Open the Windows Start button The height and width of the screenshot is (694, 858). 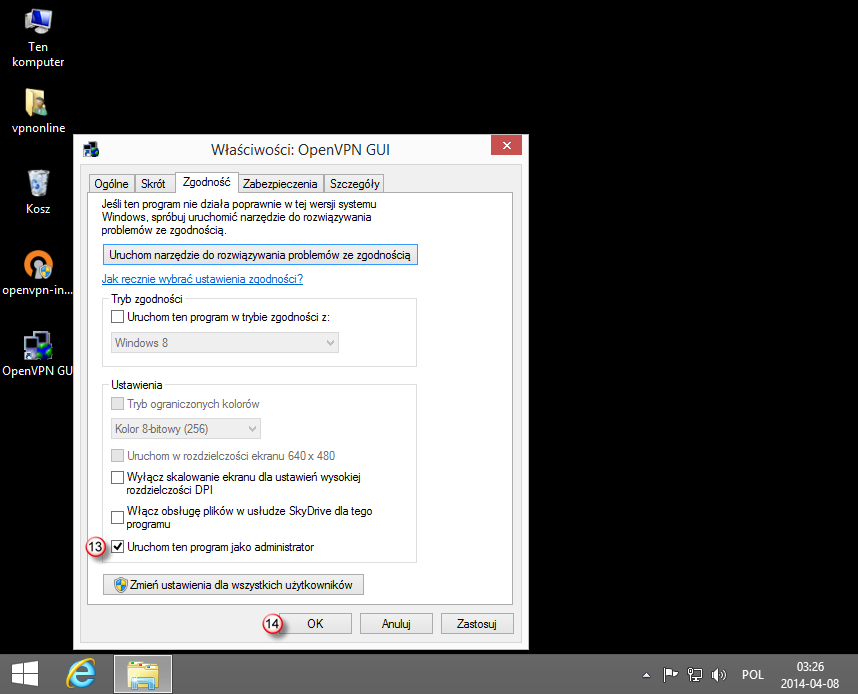25,674
